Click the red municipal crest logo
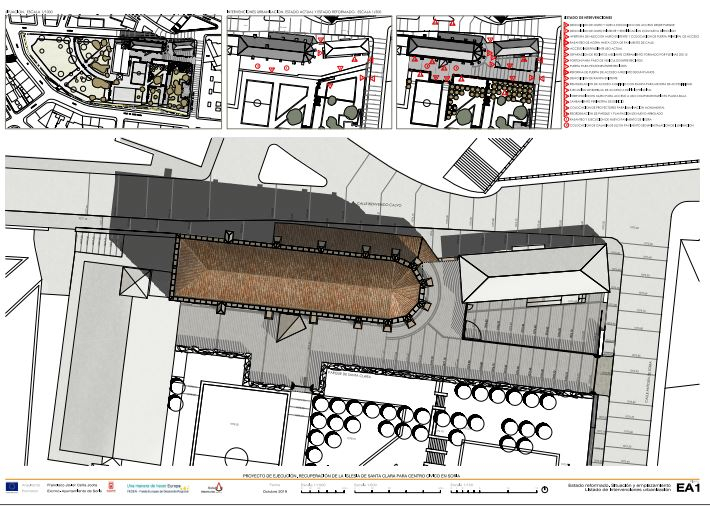 point(111,487)
